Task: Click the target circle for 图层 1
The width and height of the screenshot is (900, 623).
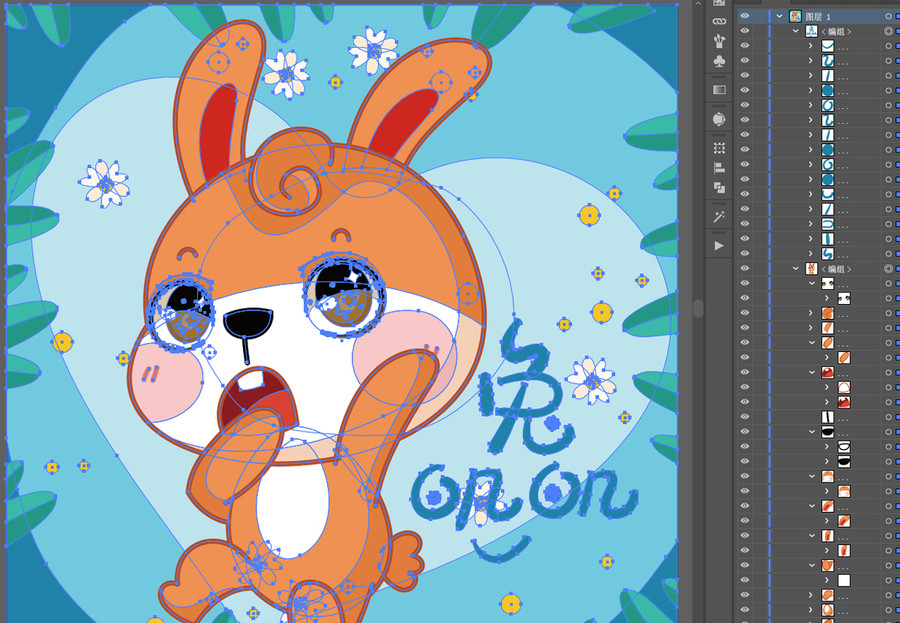Action: pos(889,16)
